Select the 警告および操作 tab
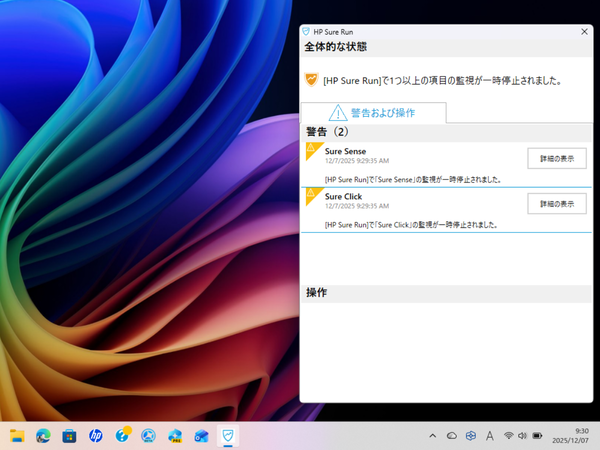Image resolution: width=600 pixels, height=450 pixels. coord(373,113)
